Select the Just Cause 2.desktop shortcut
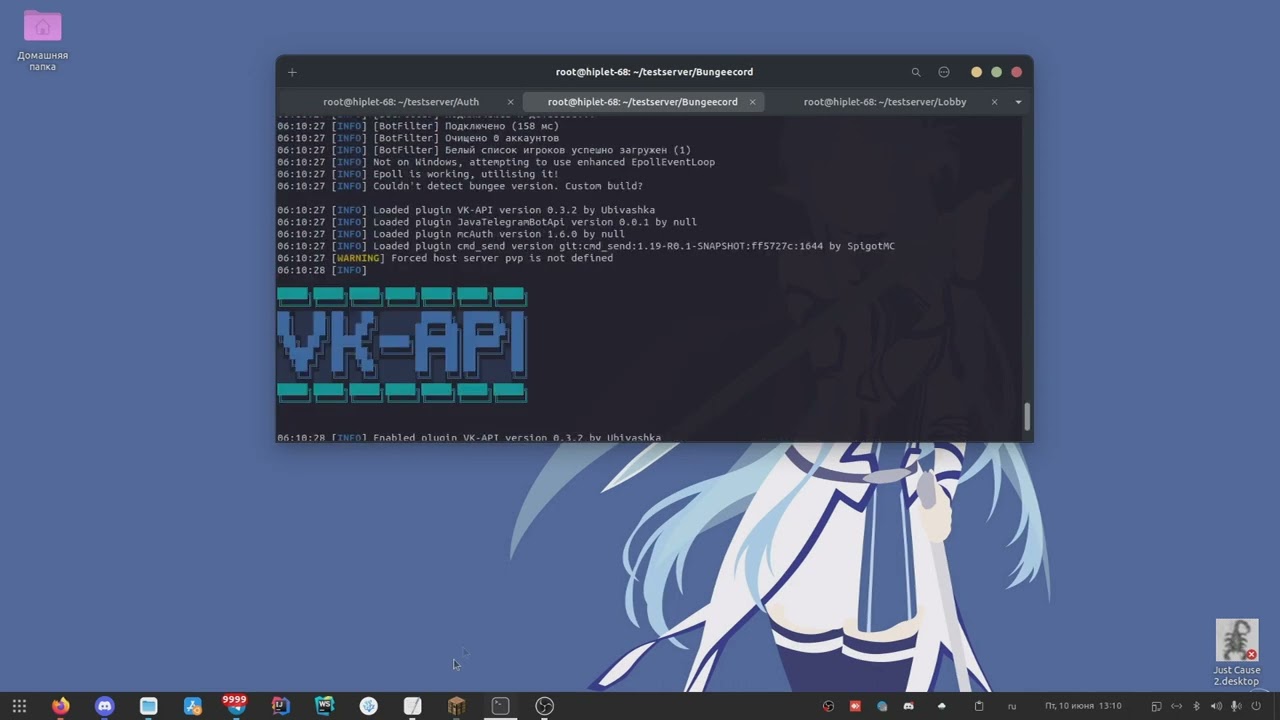The image size is (1280, 720). click(1236, 653)
